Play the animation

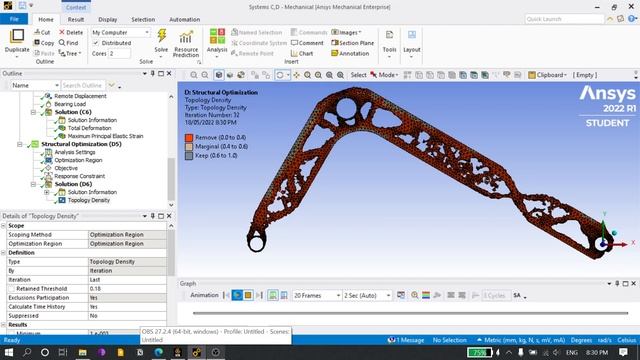[237, 295]
